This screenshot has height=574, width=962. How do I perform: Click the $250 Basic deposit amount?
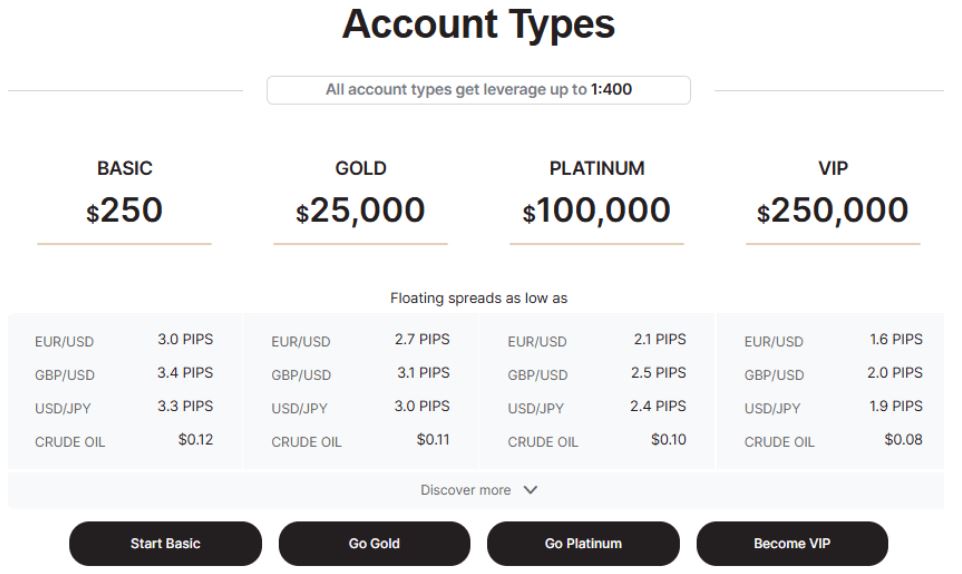[x=124, y=211]
